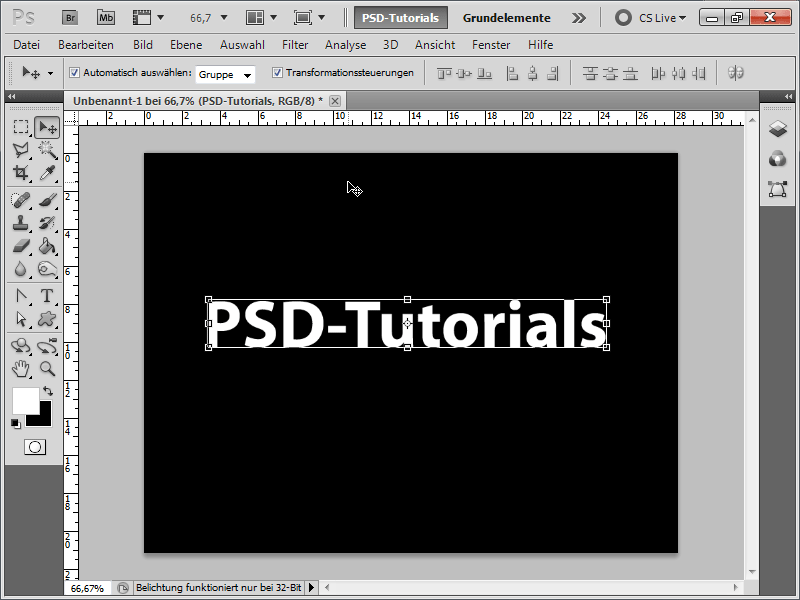Select the Paint Bucket tool
800x600 pixels.
(47, 246)
